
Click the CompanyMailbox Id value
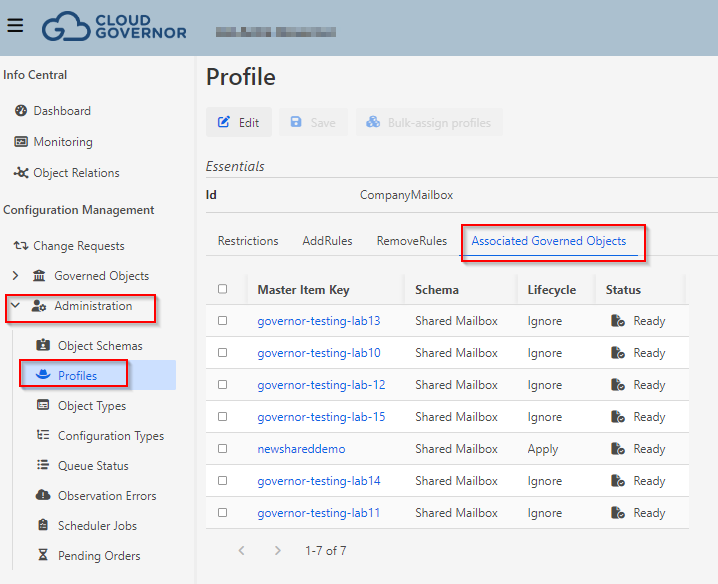point(406,195)
